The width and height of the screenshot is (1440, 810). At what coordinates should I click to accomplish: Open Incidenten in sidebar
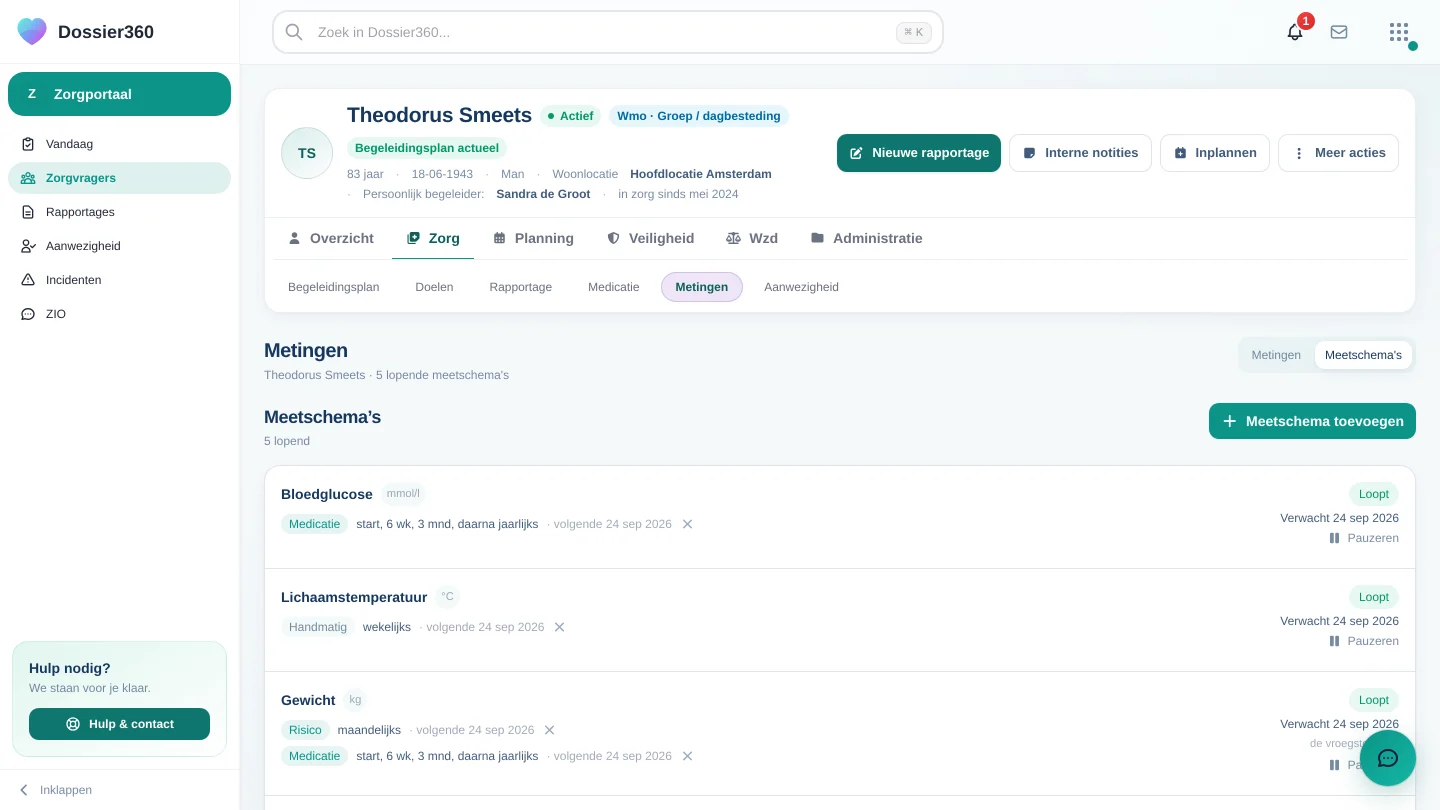pos(119,280)
